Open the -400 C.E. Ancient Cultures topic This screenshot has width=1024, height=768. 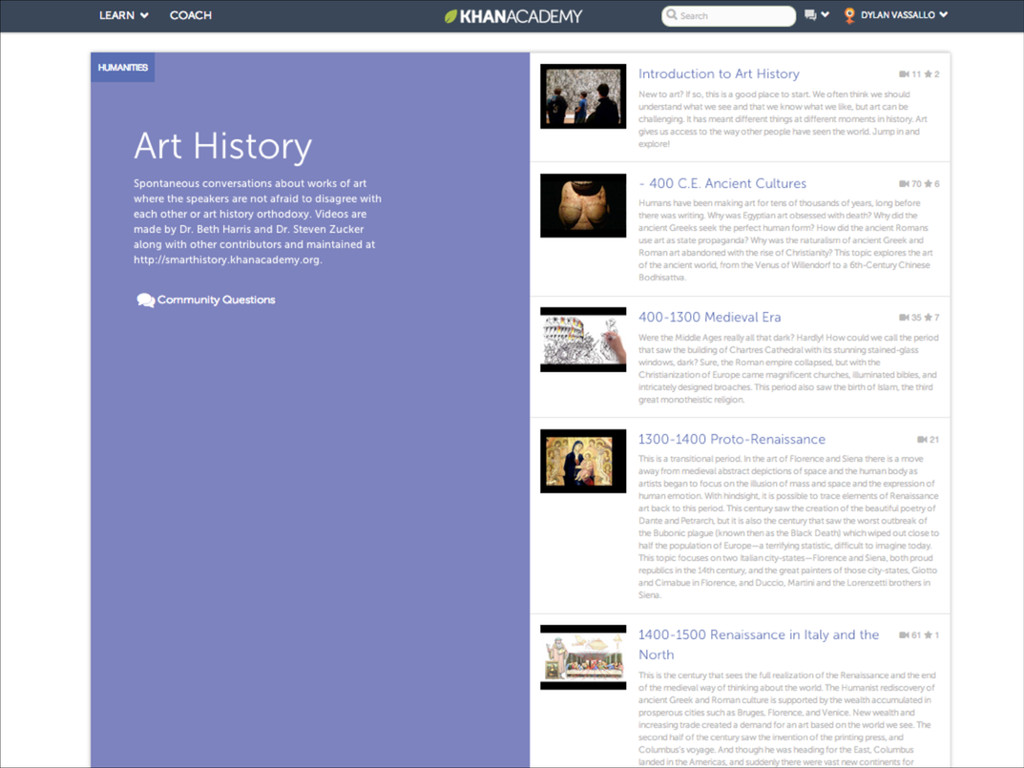[722, 184]
